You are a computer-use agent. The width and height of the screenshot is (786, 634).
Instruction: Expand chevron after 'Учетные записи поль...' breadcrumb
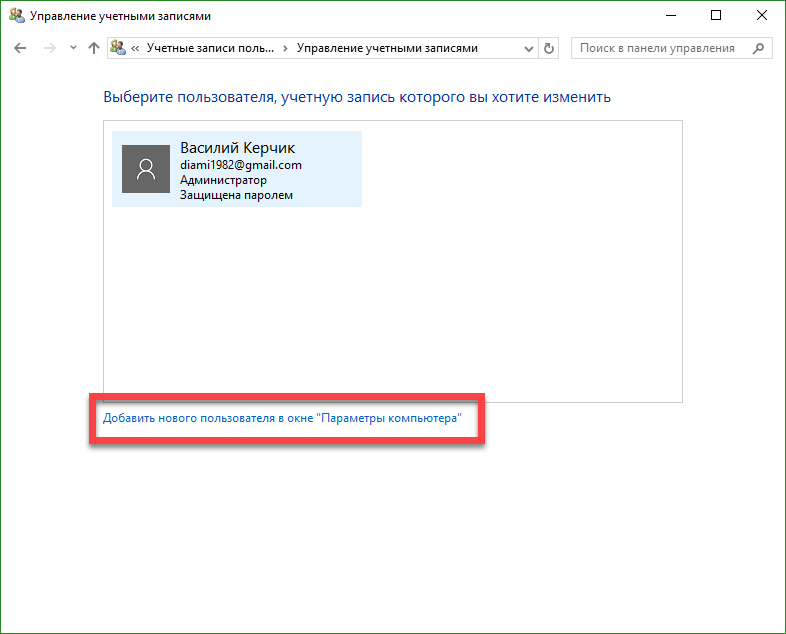coord(285,48)
